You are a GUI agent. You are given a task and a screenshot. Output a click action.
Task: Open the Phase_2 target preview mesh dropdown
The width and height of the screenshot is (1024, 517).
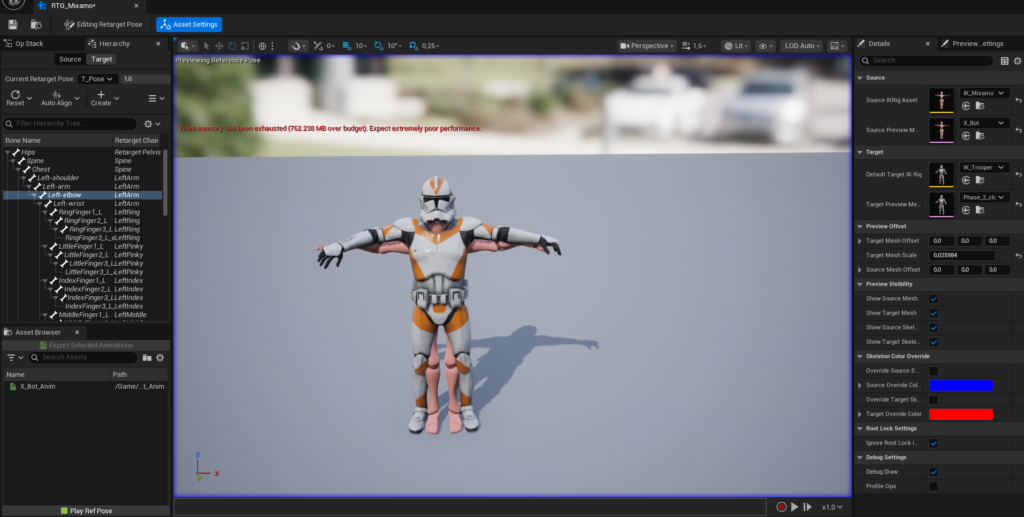coord(985,197)
